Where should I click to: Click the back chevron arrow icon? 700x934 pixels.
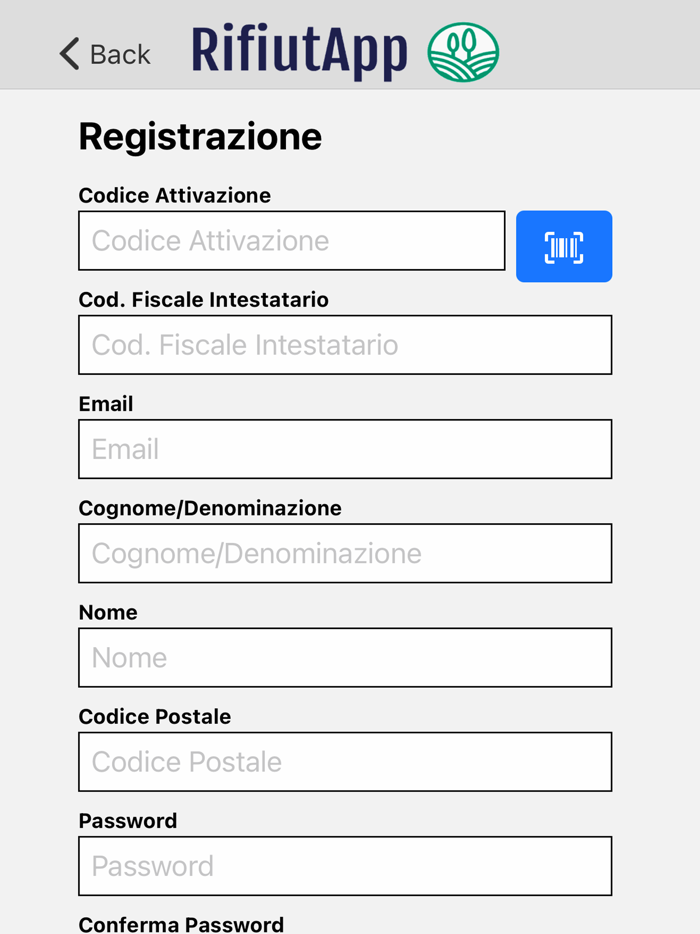(x=66, y=54)
